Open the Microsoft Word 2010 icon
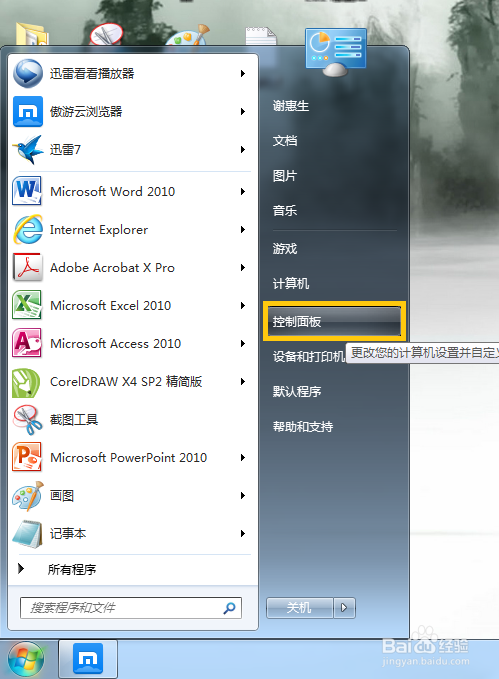The image size is (499, 679). (x=27, y=191)
